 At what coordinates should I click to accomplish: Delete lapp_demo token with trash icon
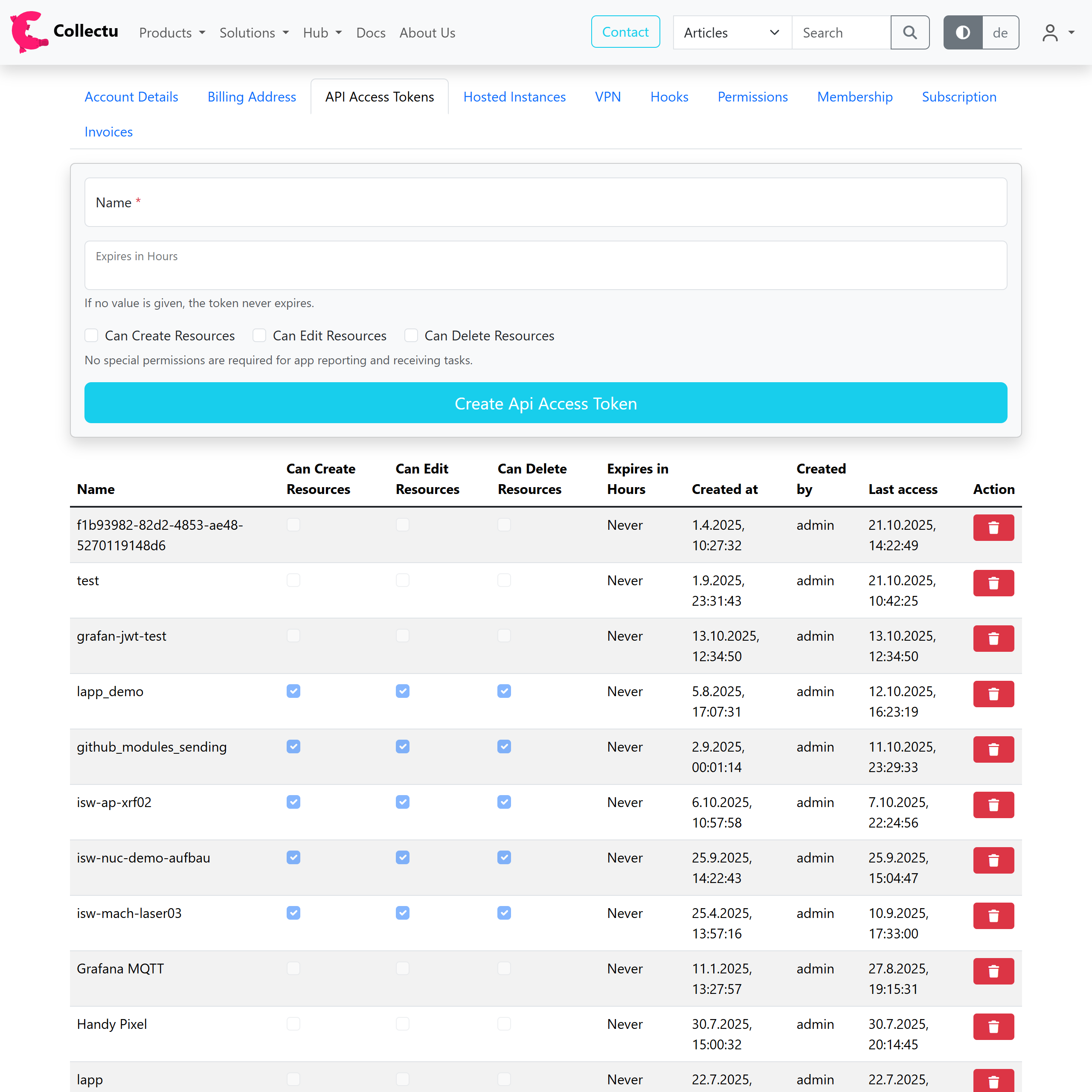pos(993,694)
